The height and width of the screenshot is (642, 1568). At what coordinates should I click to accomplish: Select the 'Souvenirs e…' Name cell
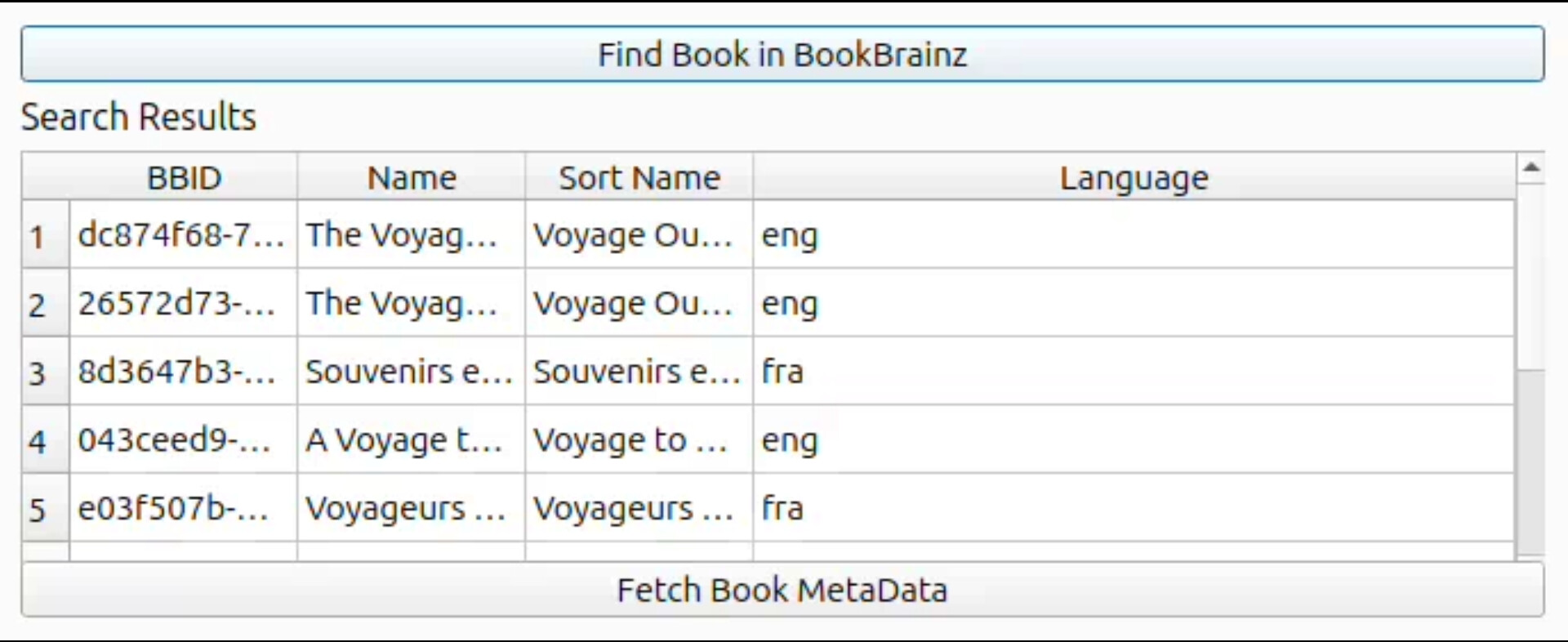(410, 372)
